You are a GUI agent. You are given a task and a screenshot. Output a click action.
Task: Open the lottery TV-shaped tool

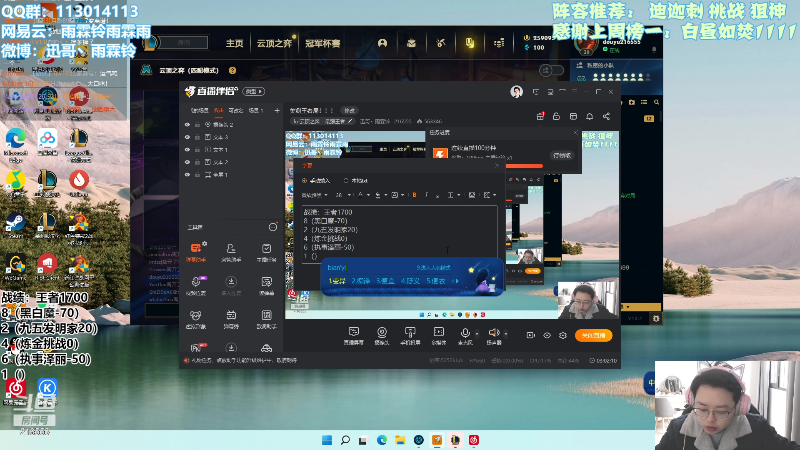[x=231, y=319]
